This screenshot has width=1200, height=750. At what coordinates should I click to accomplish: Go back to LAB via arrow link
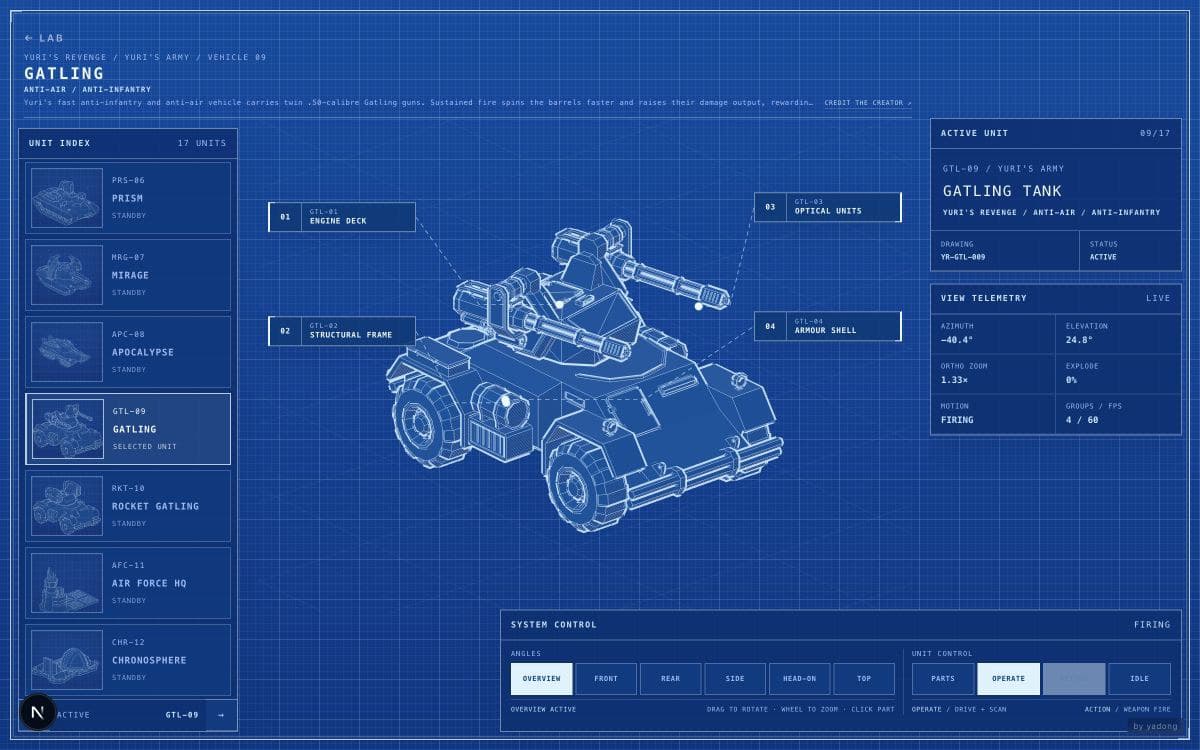(44, 38)
